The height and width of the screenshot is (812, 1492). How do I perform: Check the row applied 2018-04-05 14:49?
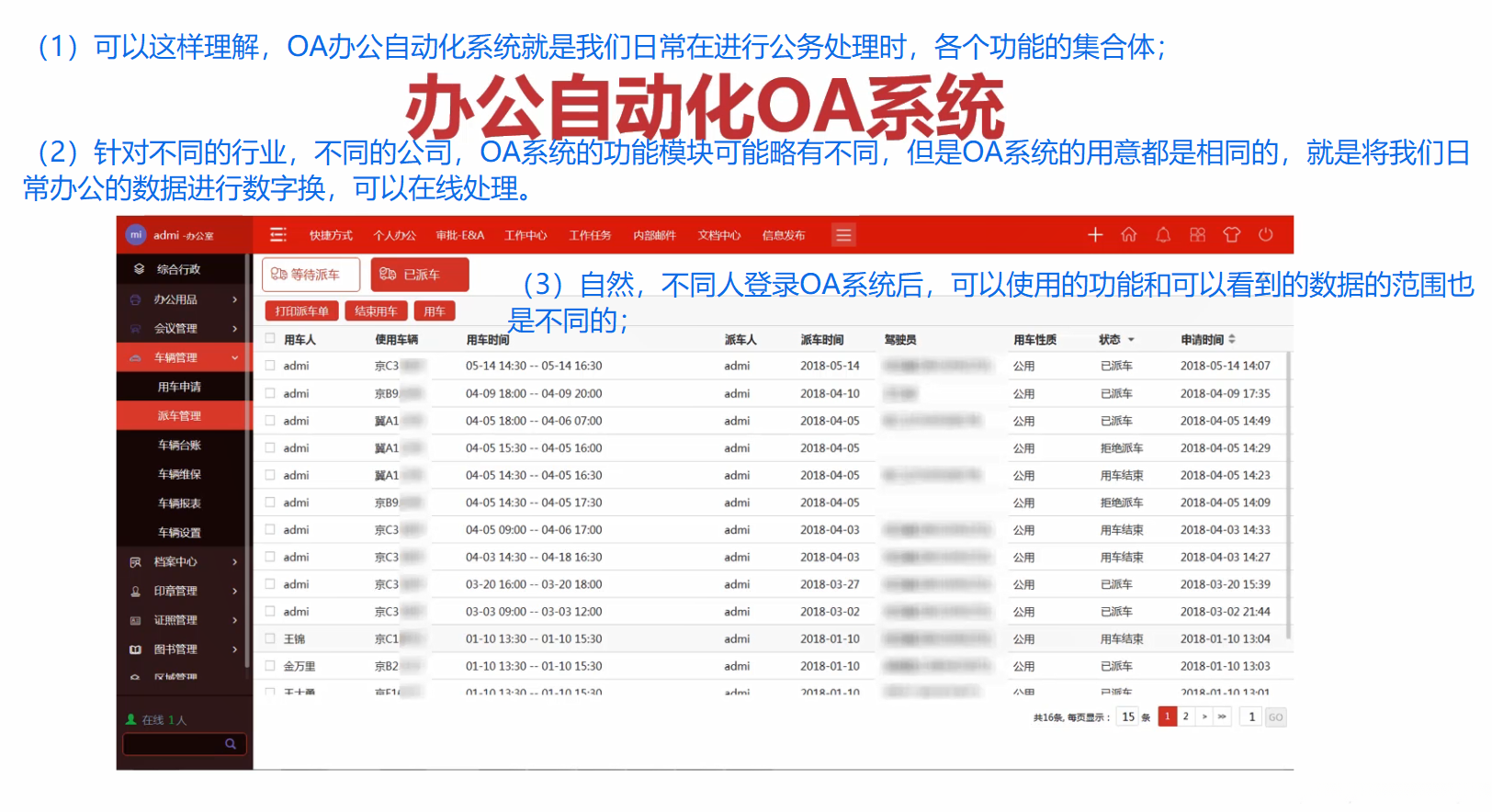click(x=270, y=421)
